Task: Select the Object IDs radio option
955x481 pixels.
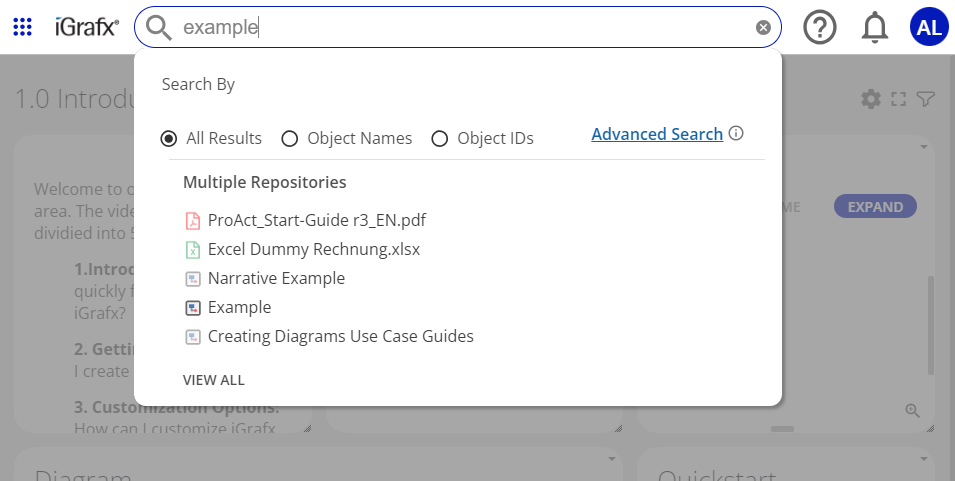Action: [439, 139]
